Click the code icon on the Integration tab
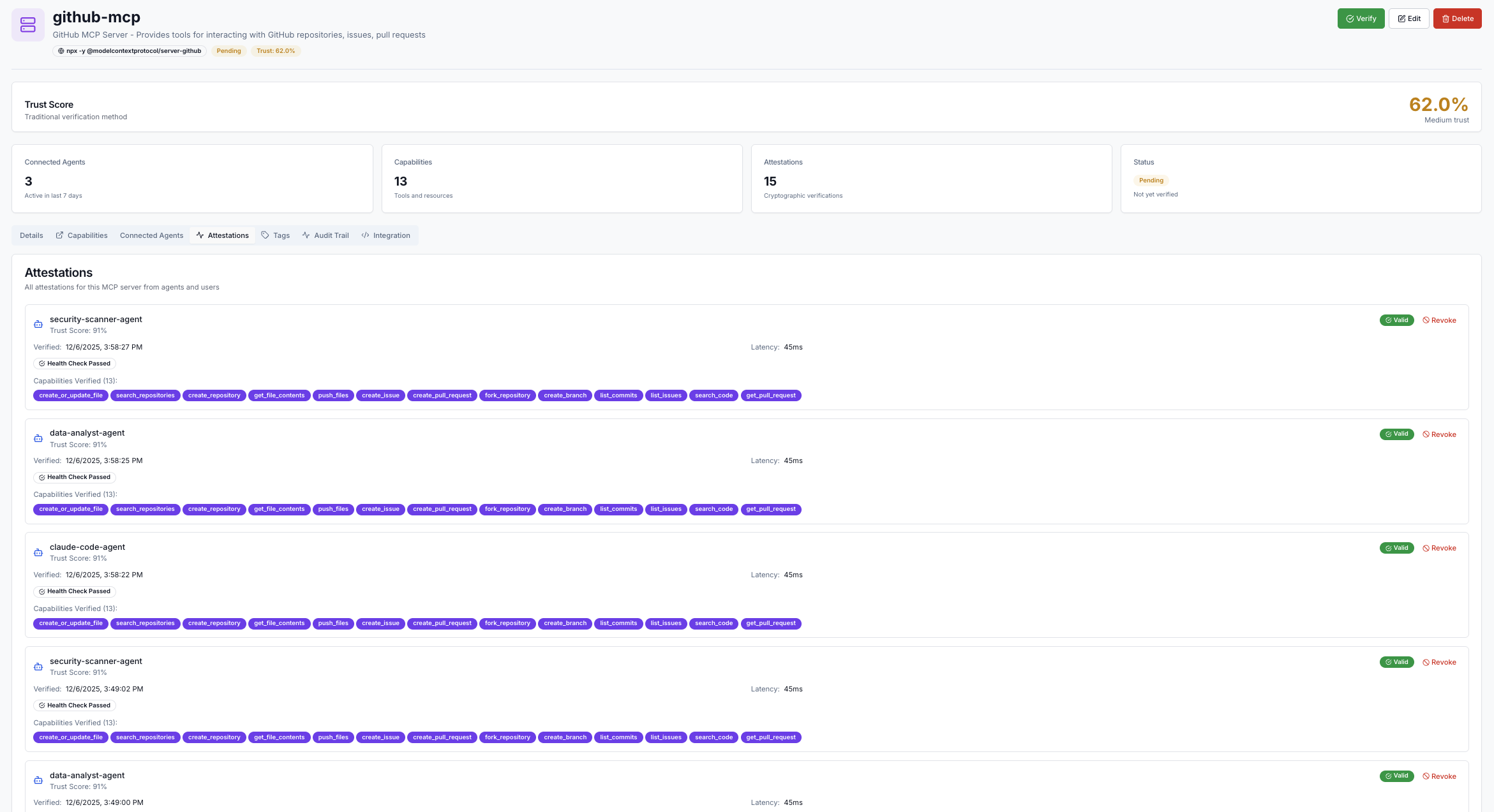 click(x=365, y=235)
